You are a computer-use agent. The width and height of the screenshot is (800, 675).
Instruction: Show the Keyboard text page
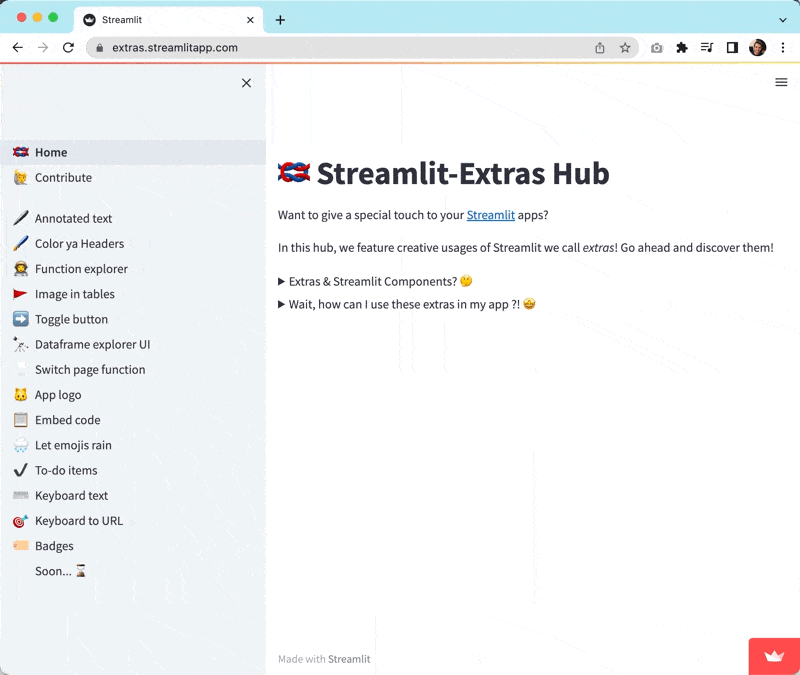133,495
